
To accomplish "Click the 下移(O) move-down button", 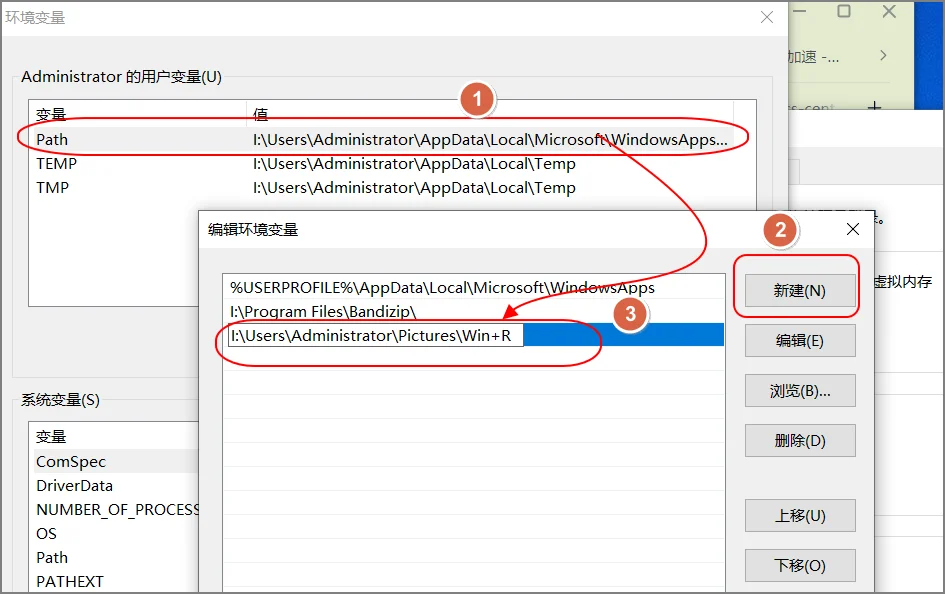I will (x=799, y=564).
